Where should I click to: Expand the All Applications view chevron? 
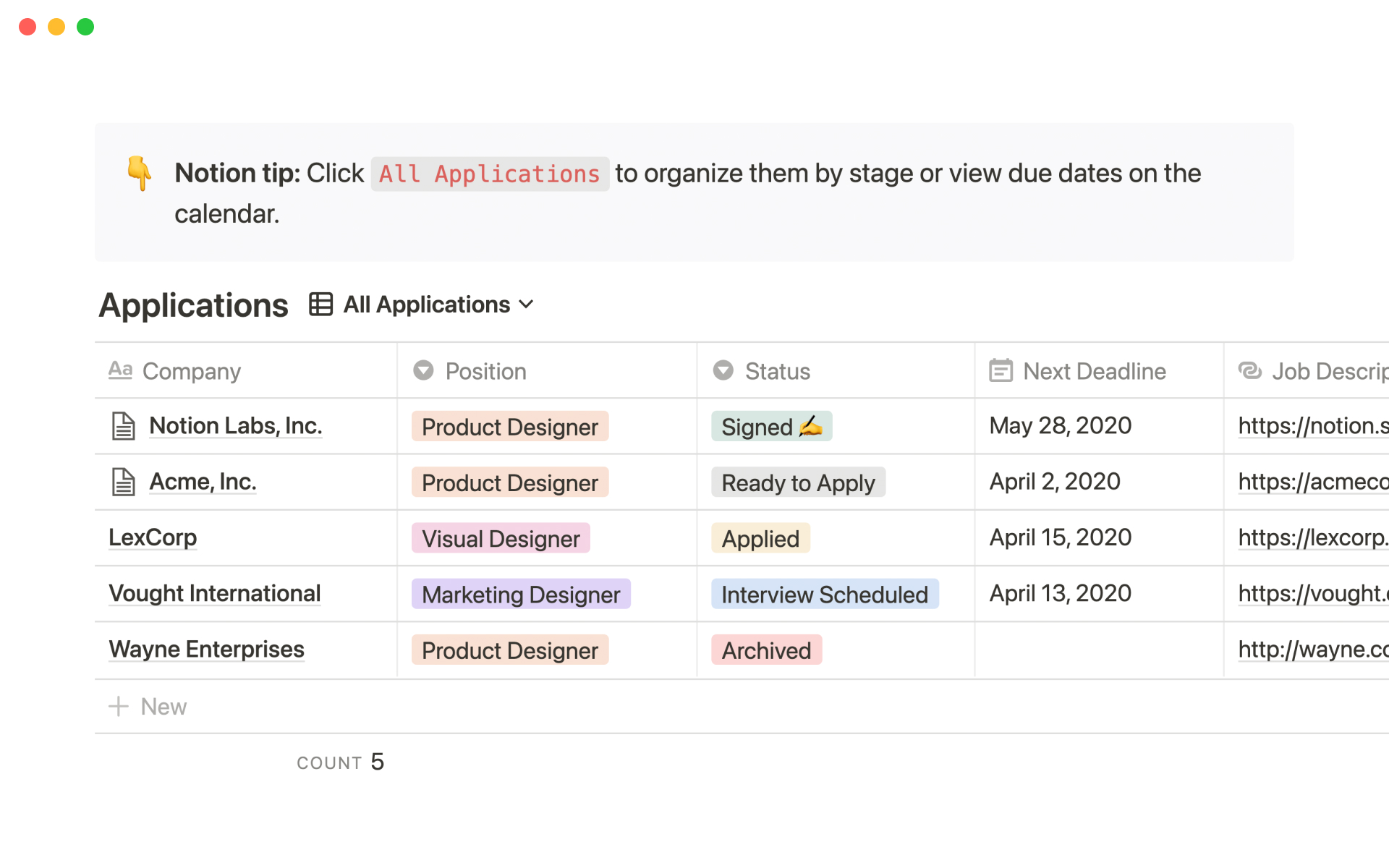(x=527, y=305)
